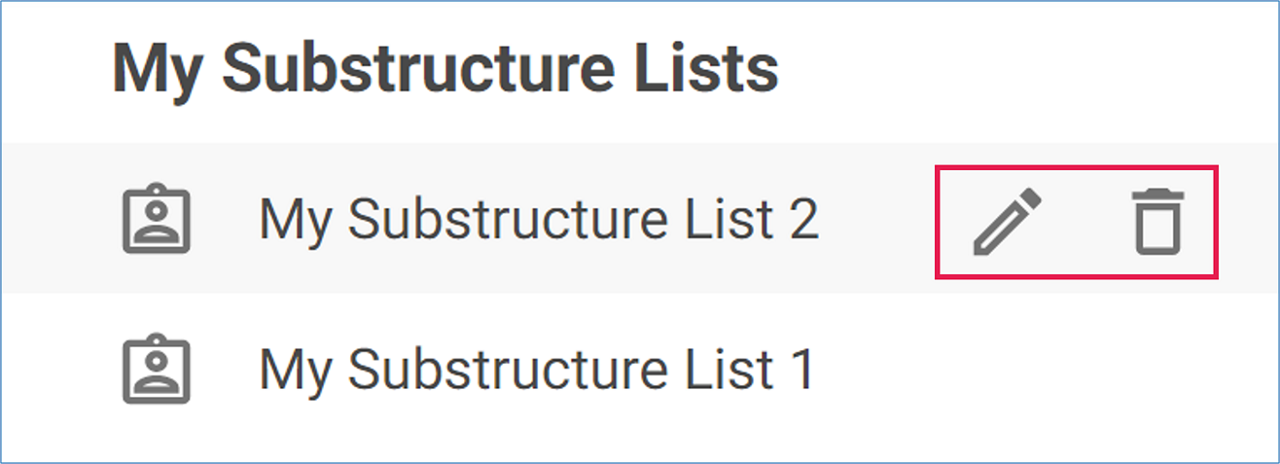1280x464 pixels.
Task: Open My Substructure List 2
Action: (538, 220)
